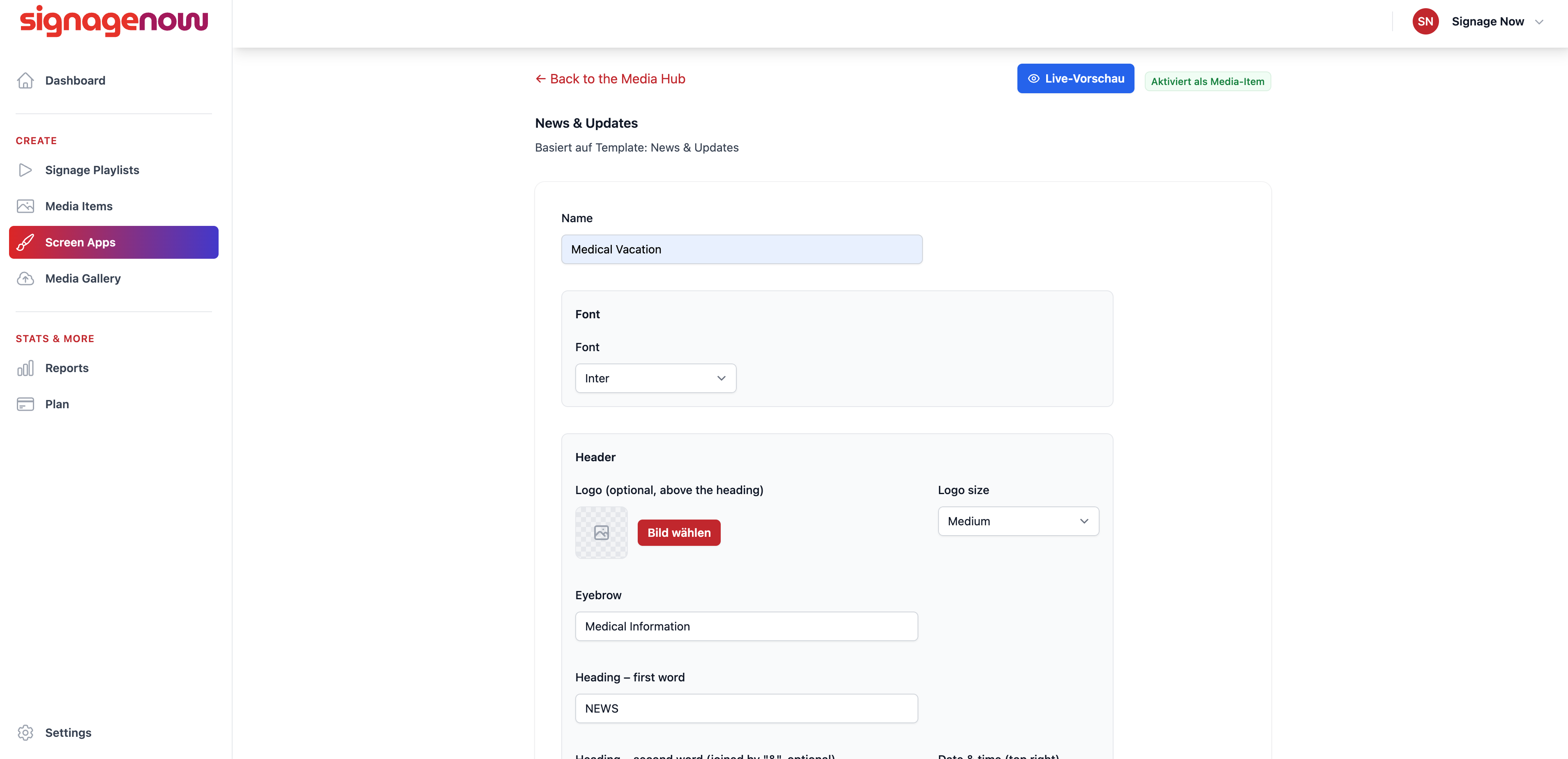Click the Basiert auf Template text
This screenshot has width=1568, height=759.
click(x=637, y=147)
